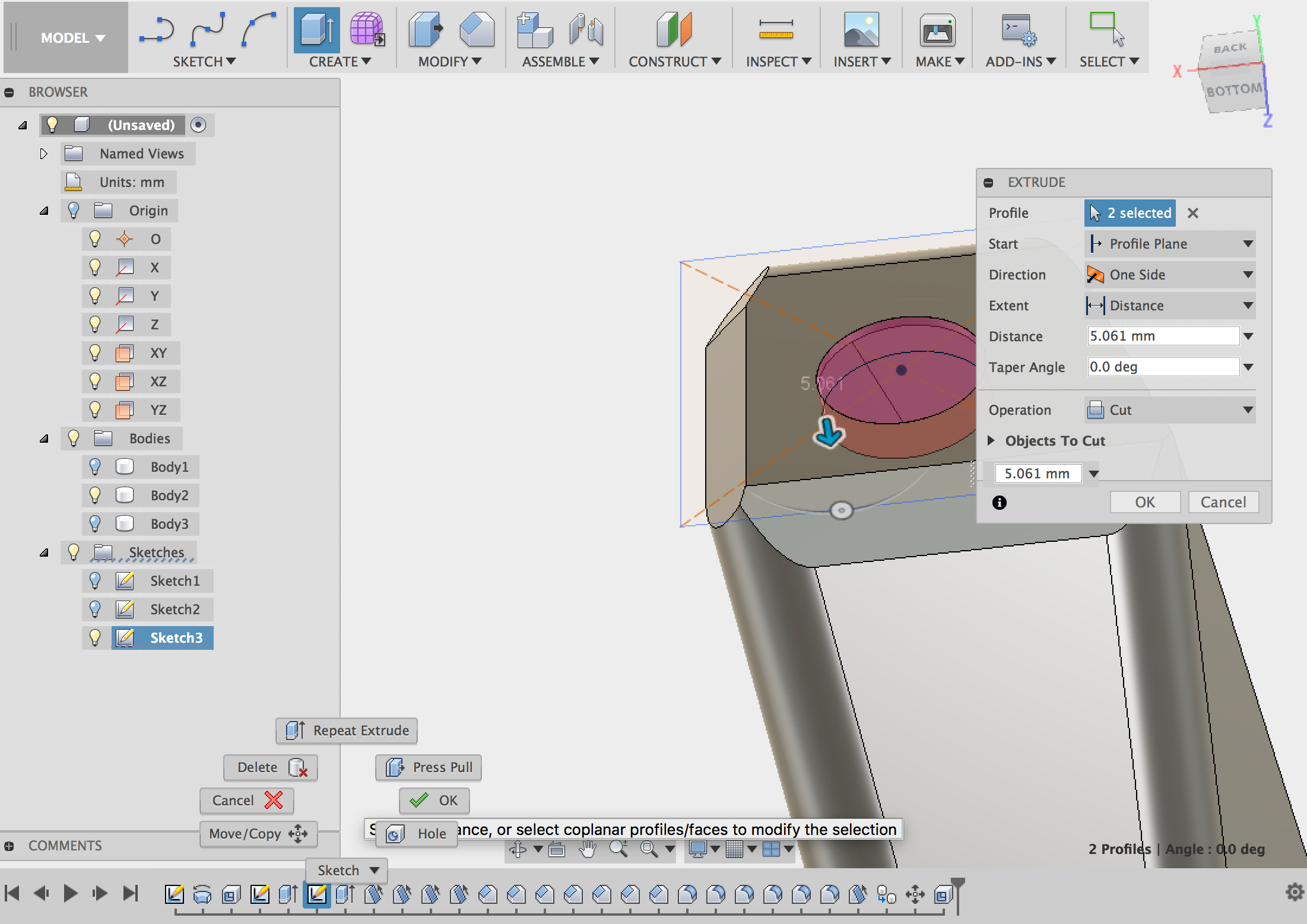Toggle visibility bulb of Sketch1
Screen dimensions: 1307x924
(x=95, y=580)
